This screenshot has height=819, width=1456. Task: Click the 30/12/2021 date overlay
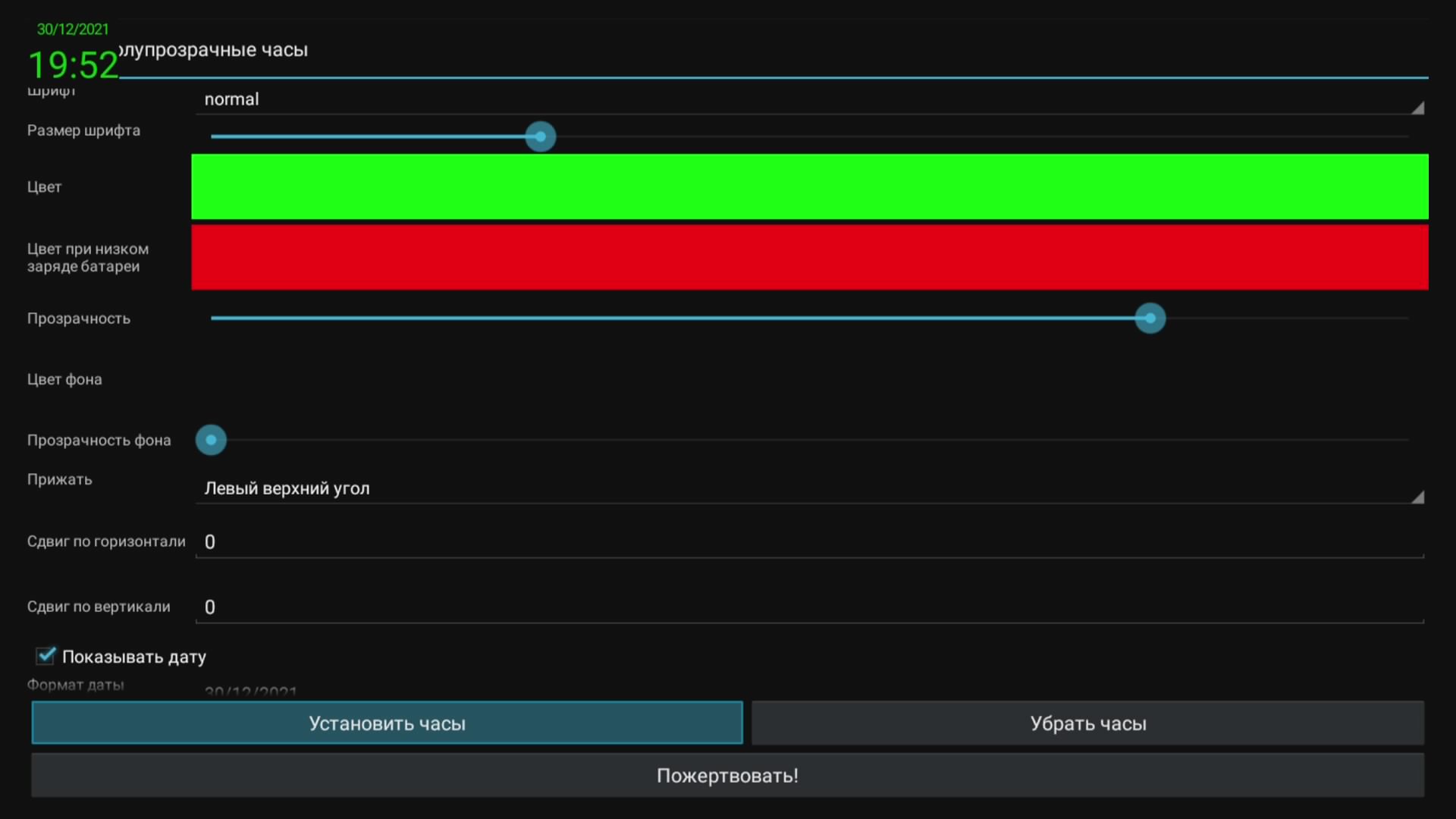tap(73, 30)
